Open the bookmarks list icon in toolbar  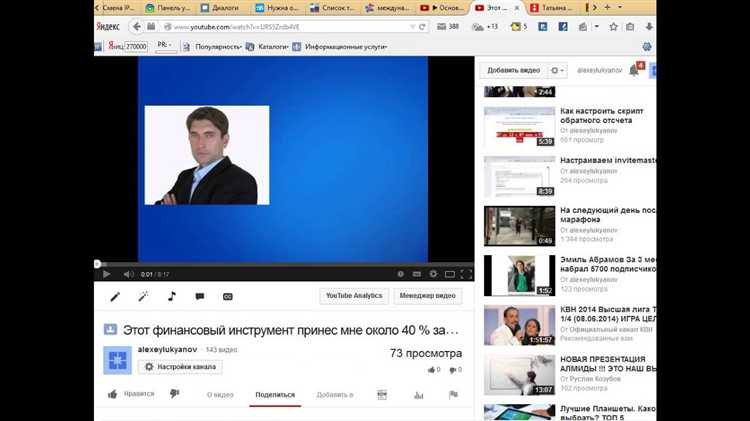(x=630, y=27)
